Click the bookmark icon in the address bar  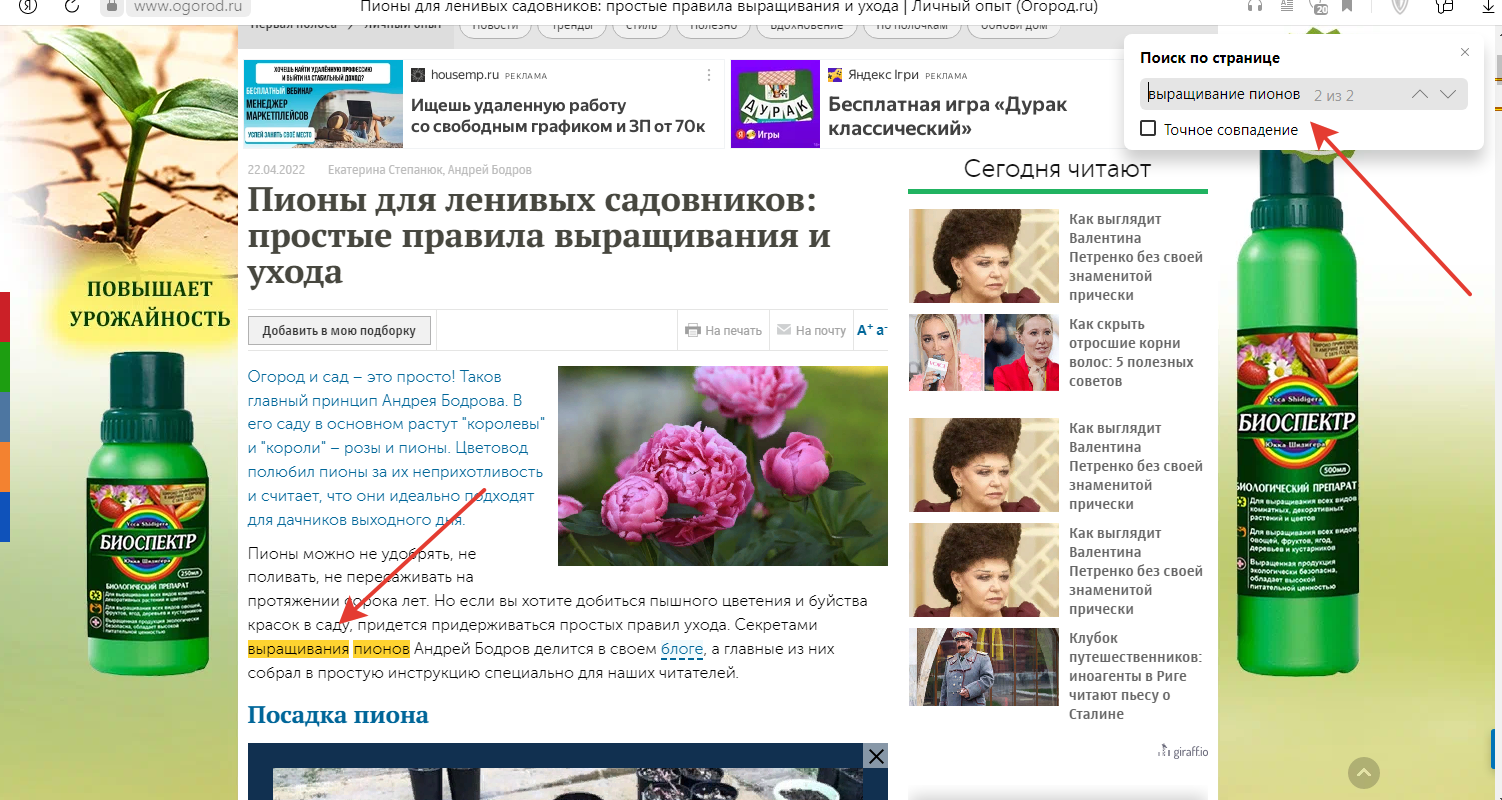point(1346,6)
